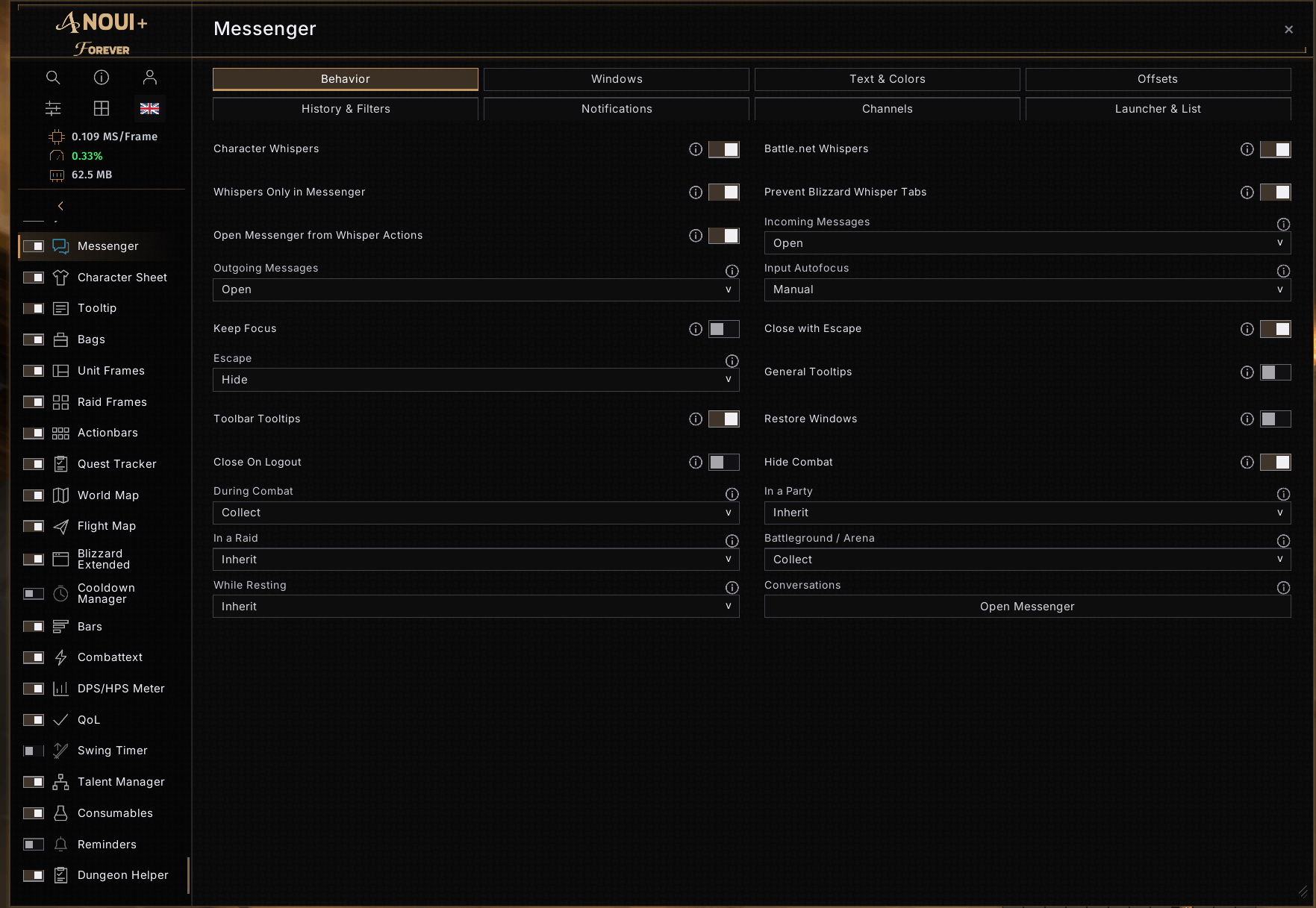Toggle Tooltip module enable switch in sidebar
This screenshot has height=908, width=1316.
(34, 308)
